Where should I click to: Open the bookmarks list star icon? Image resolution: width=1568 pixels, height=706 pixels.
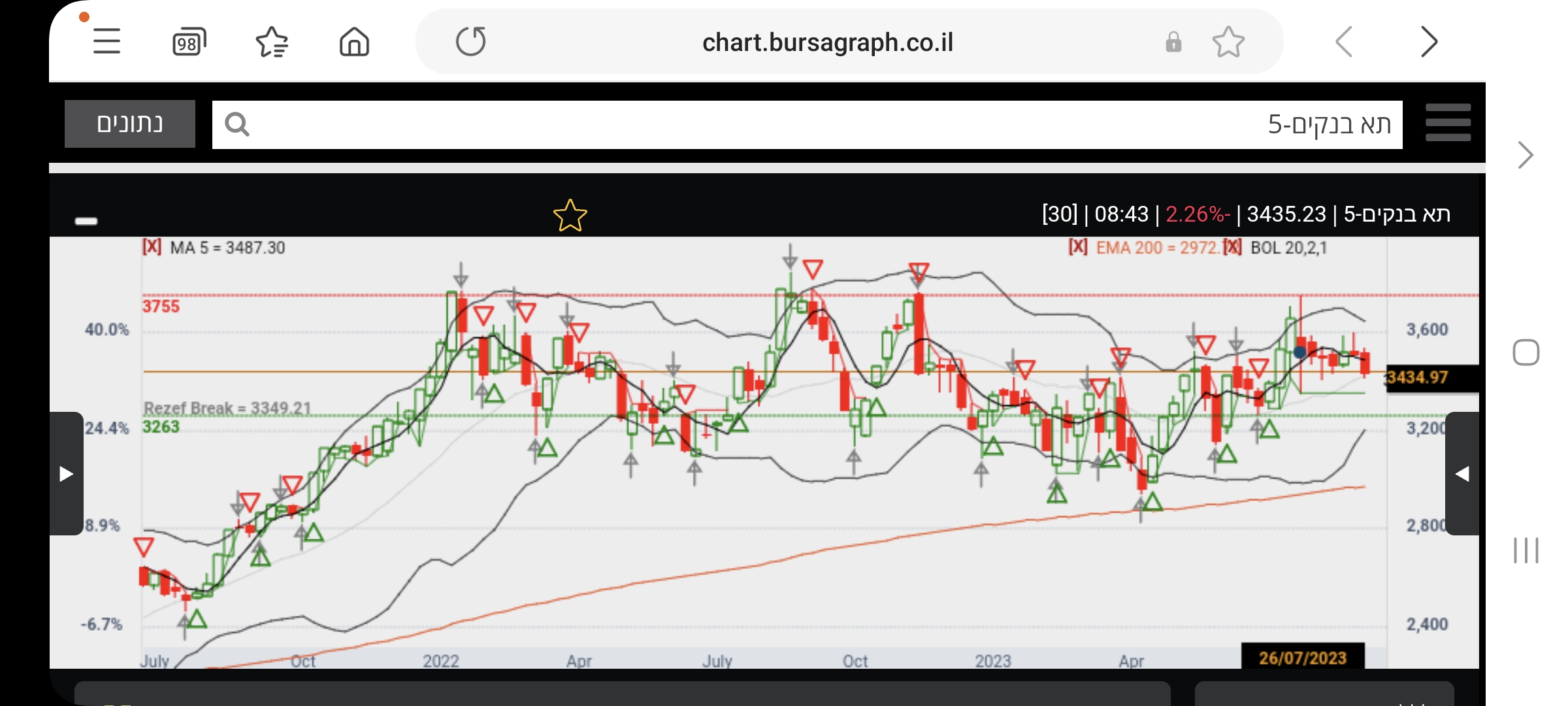point(272,42)
